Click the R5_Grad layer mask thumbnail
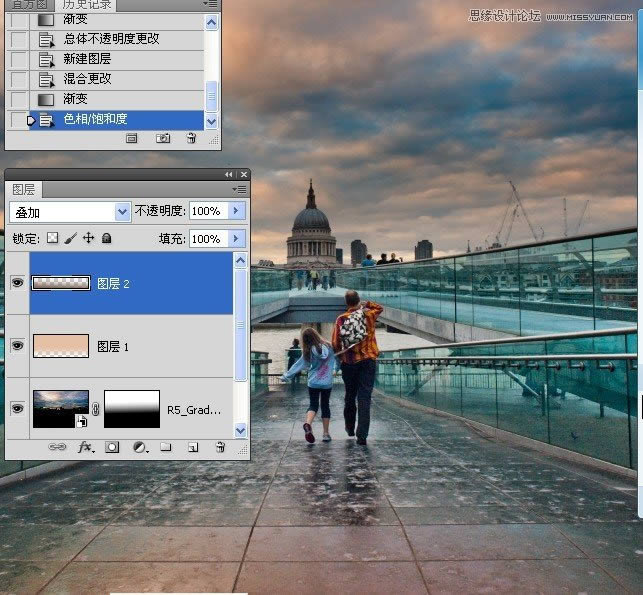The width and height of the screenshot is (643, 595). click(131, 408)
